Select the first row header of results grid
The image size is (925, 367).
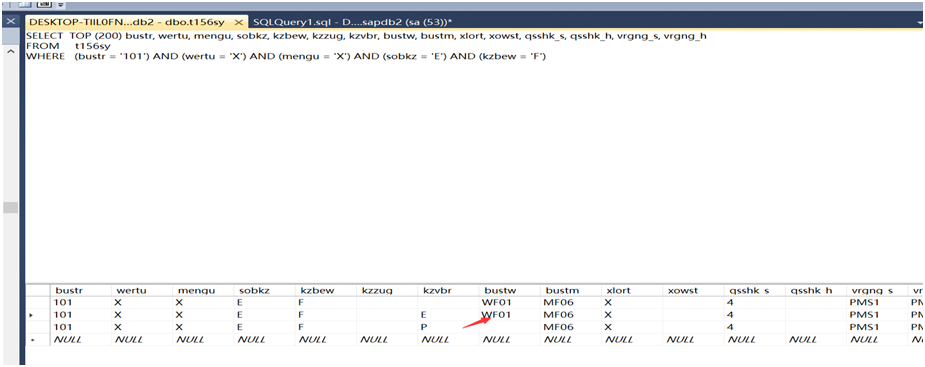click(37, 302)
